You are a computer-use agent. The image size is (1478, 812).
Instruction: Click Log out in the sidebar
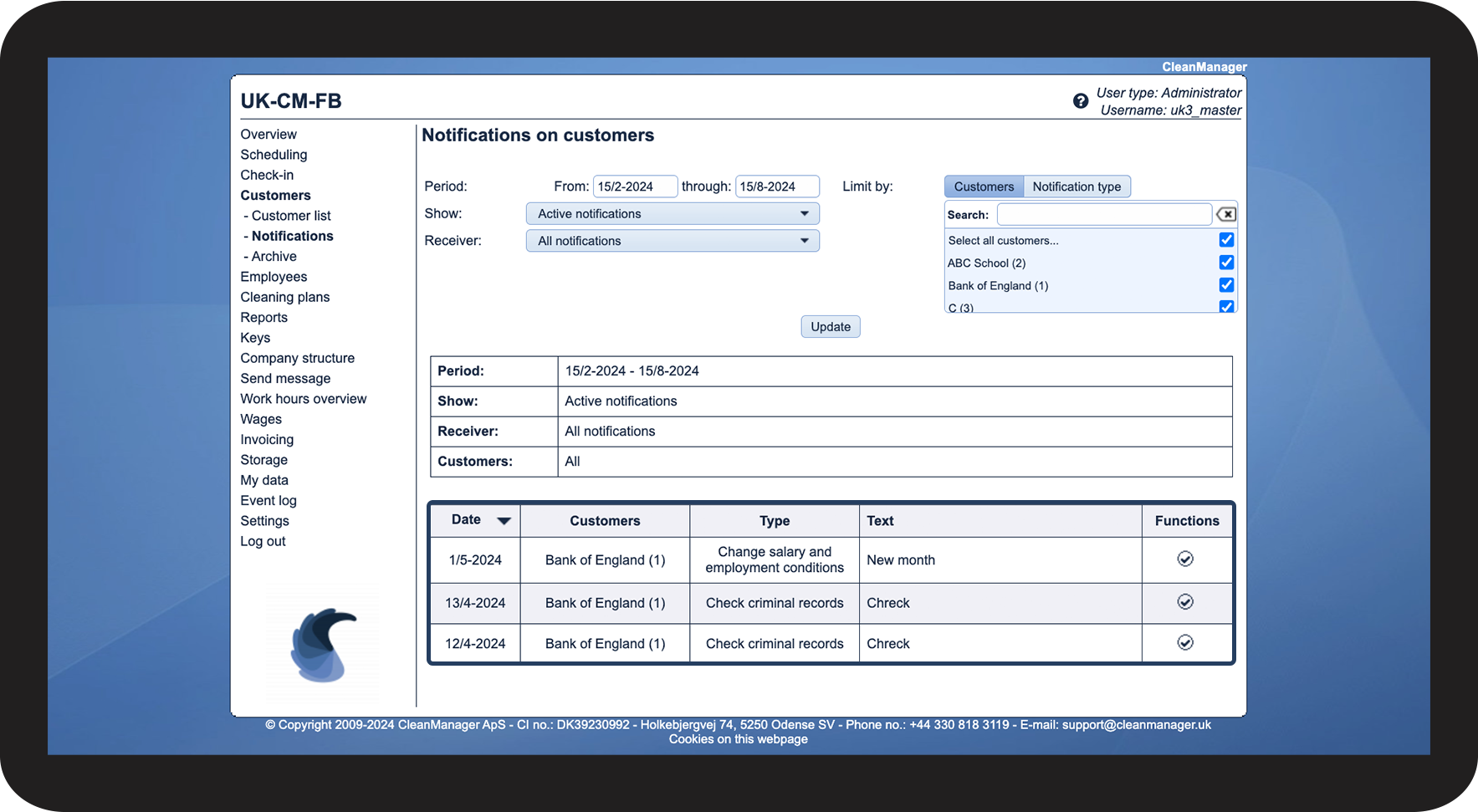(263, 541)
